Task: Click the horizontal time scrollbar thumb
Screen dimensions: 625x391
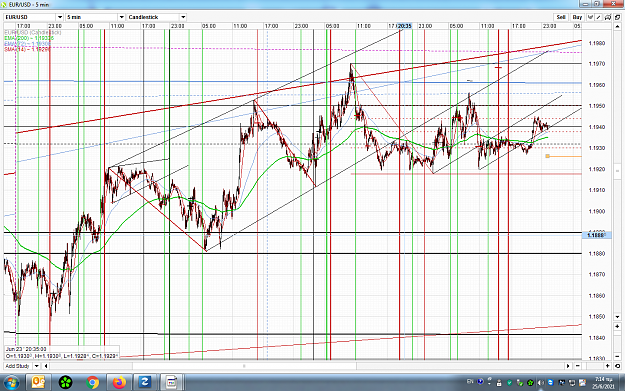Action: click(x=244, y=366)
